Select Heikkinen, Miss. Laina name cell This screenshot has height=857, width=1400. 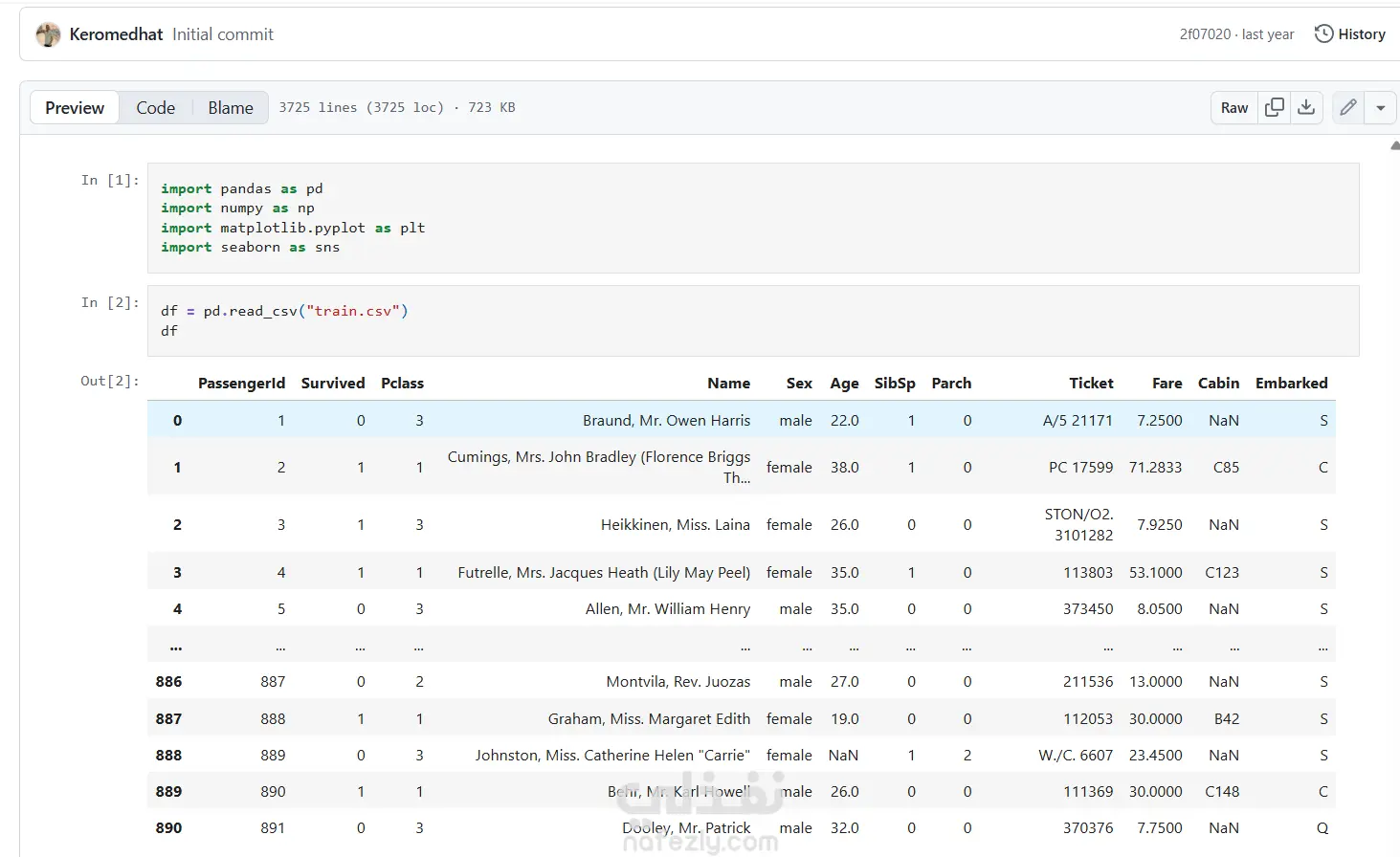click(x=676, y=524)
